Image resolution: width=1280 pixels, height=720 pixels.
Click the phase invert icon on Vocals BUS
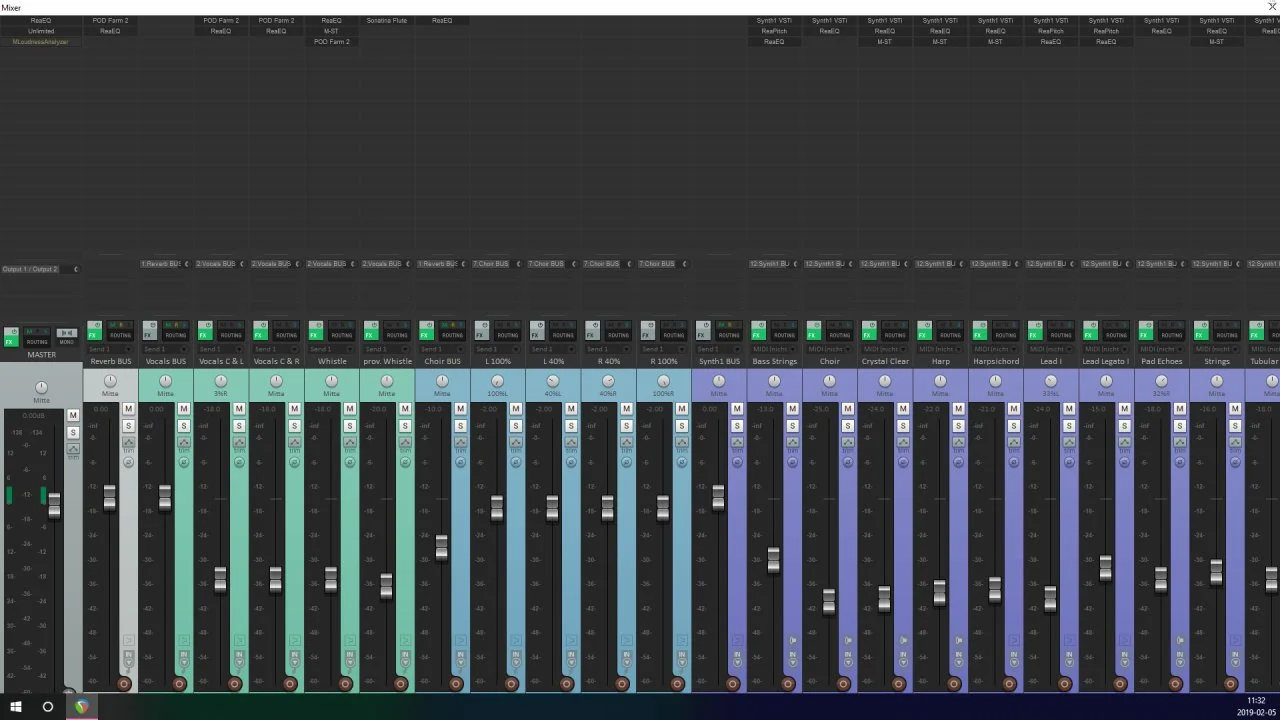pyautogui.click(x=184, y=462)
